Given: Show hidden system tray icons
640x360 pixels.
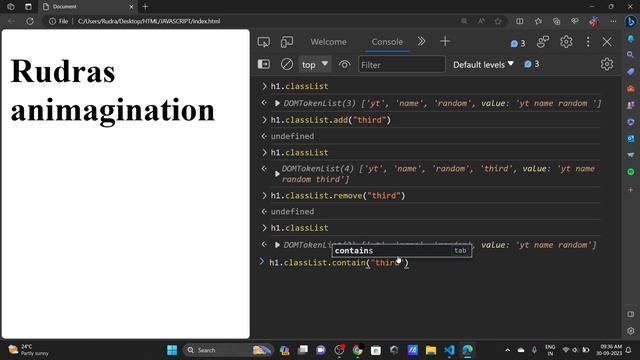Looking at the screenshot, I should (507, 350).
